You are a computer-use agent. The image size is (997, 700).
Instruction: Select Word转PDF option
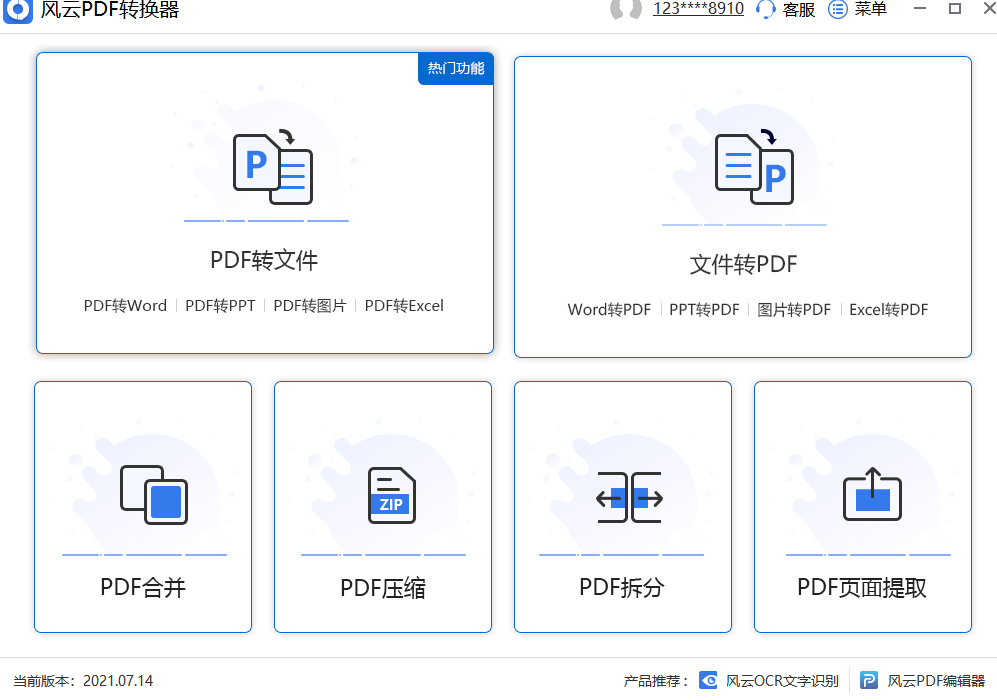[609, 310]
